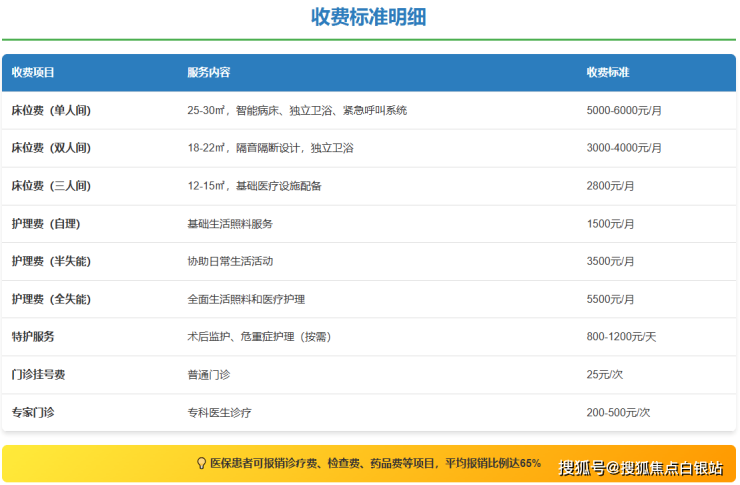Click the 搜狐号@搜狐焦点白银站 watermark
This screenshot has width=740, height=485.
point(640,467)
